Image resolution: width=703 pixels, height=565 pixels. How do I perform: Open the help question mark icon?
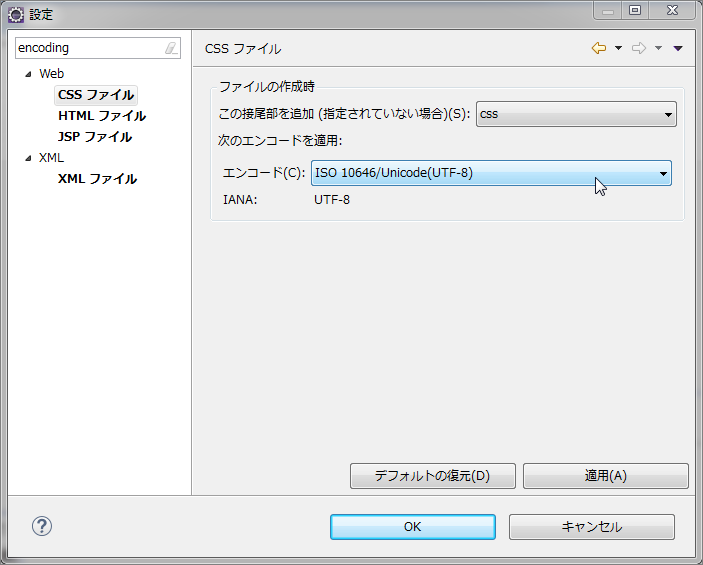[x=42, y=526]
